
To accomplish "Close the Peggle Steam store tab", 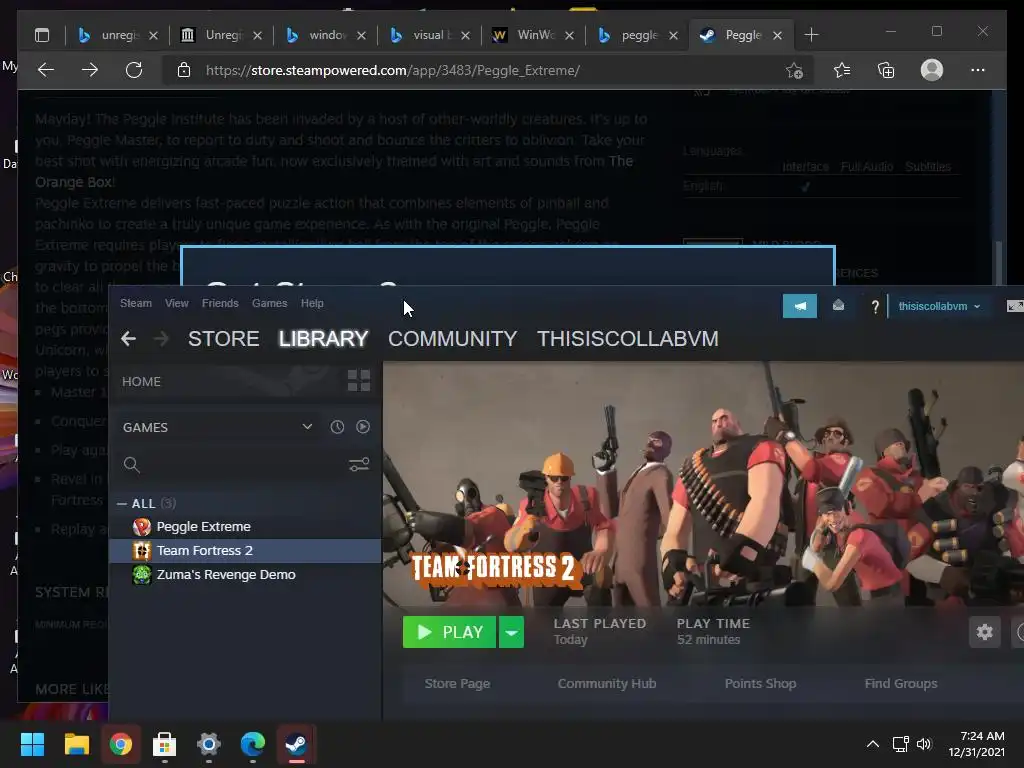I will click(x=777, y=35).
